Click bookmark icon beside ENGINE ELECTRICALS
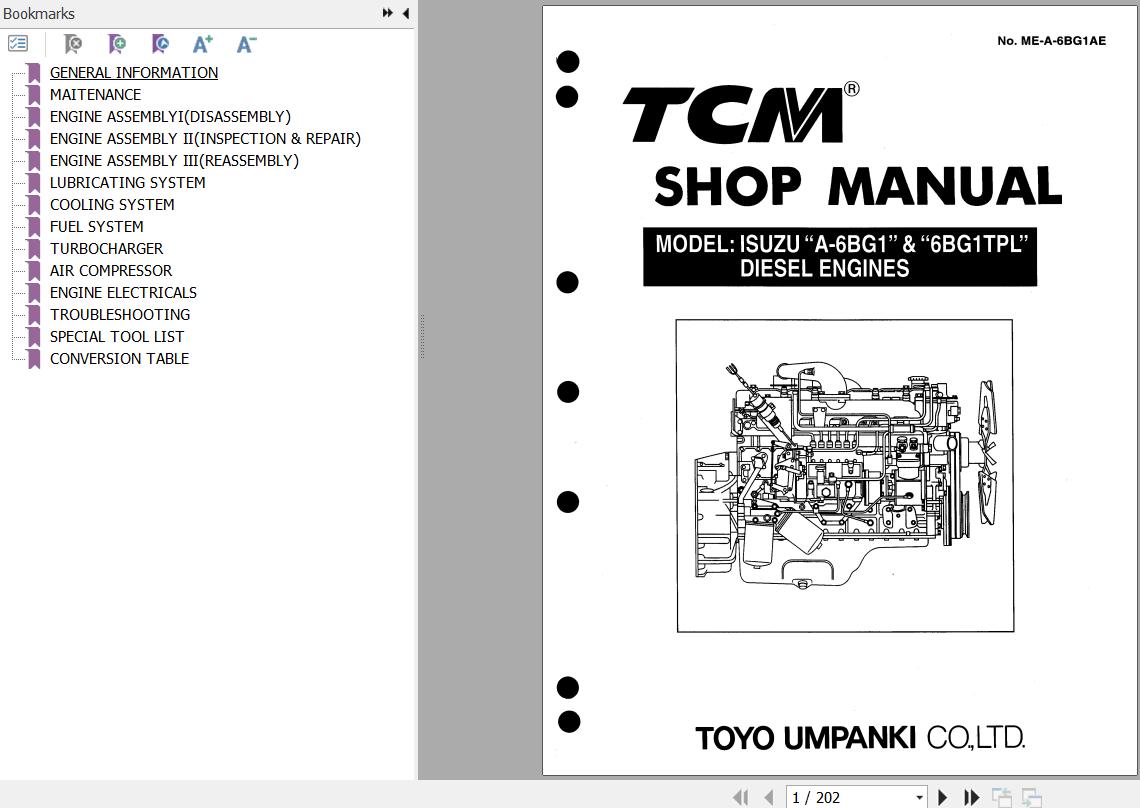The width and height of the screenshot is (1140, 808). click(33, 292)
